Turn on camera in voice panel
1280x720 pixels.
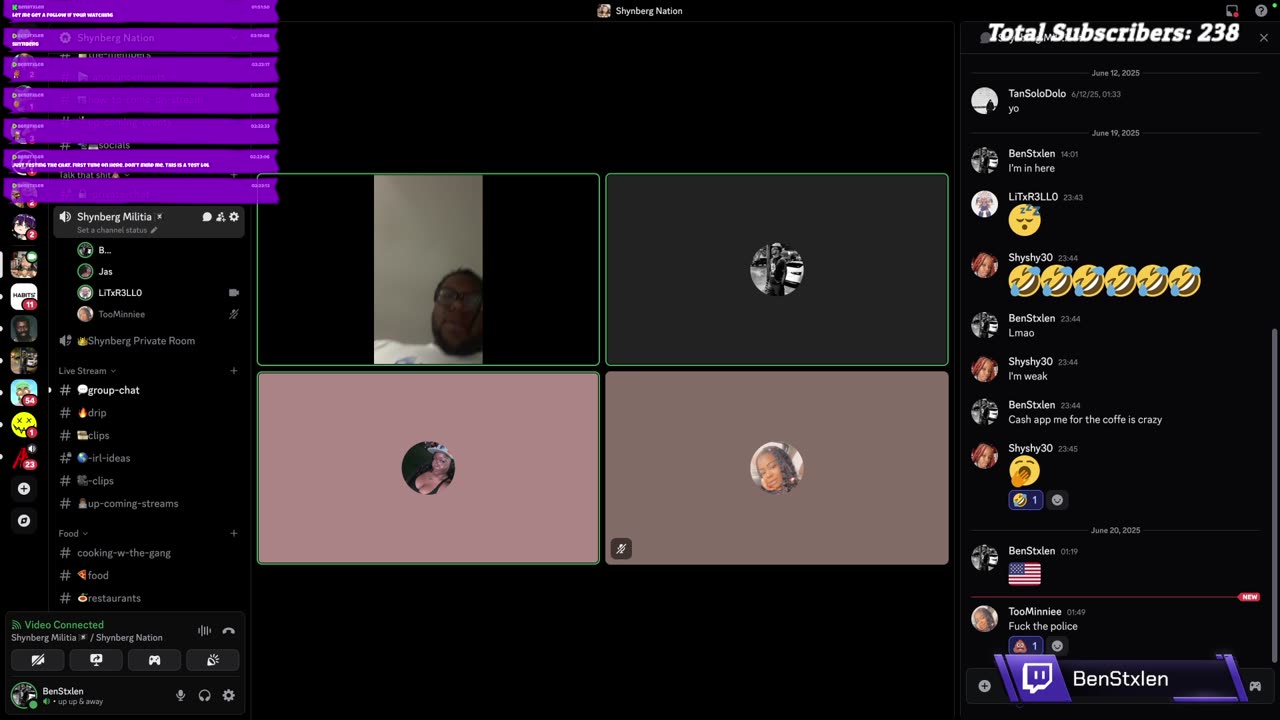38,660
